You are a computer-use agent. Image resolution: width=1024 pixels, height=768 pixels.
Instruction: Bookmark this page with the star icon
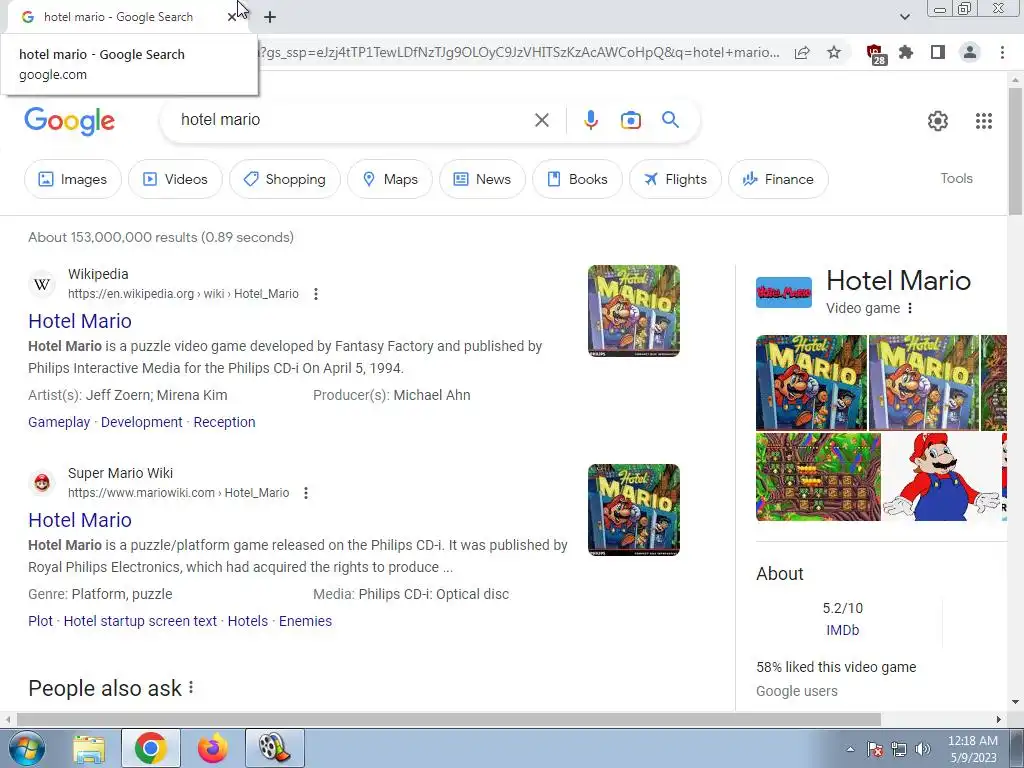point(834,52)
